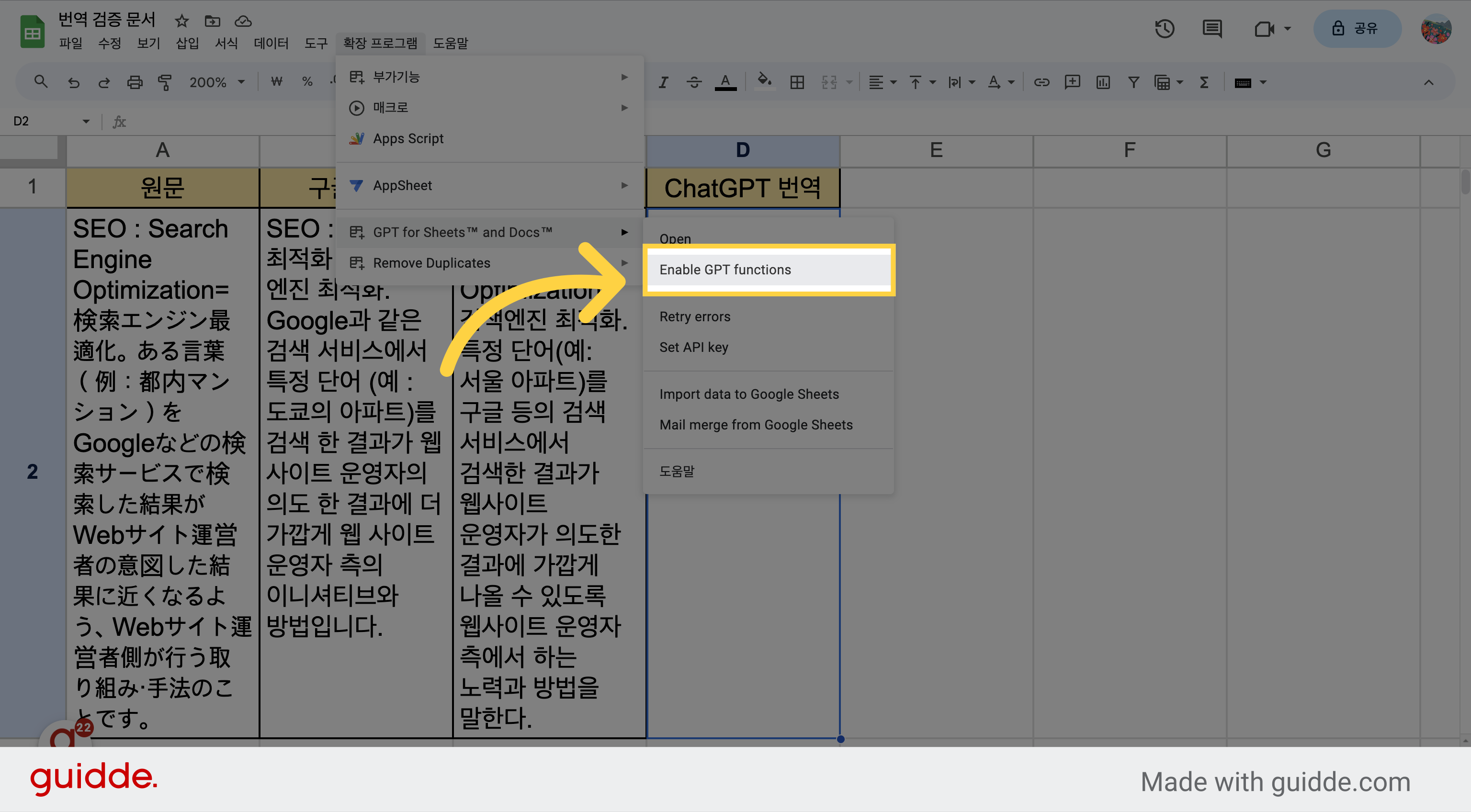The width and height of the screenshot is (1471, 812).
Task: Select Retry errors
Action: [x=769, y=316]
